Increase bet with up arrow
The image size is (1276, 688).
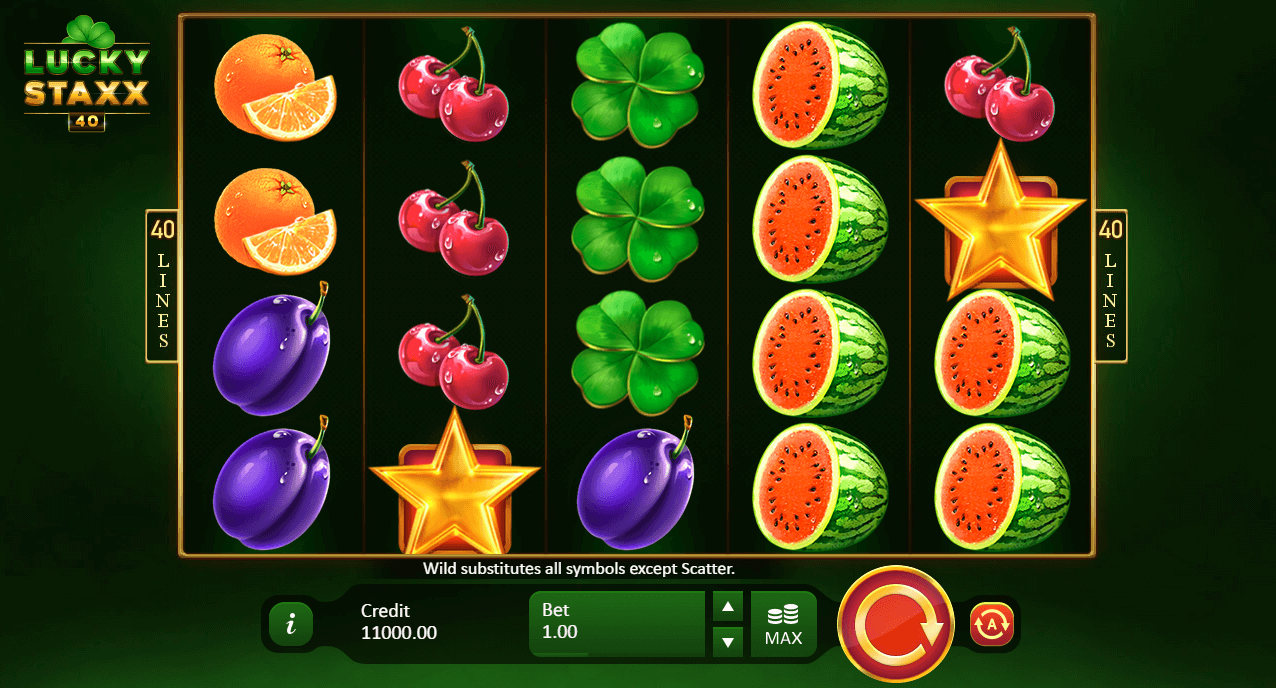click(728, 607)
